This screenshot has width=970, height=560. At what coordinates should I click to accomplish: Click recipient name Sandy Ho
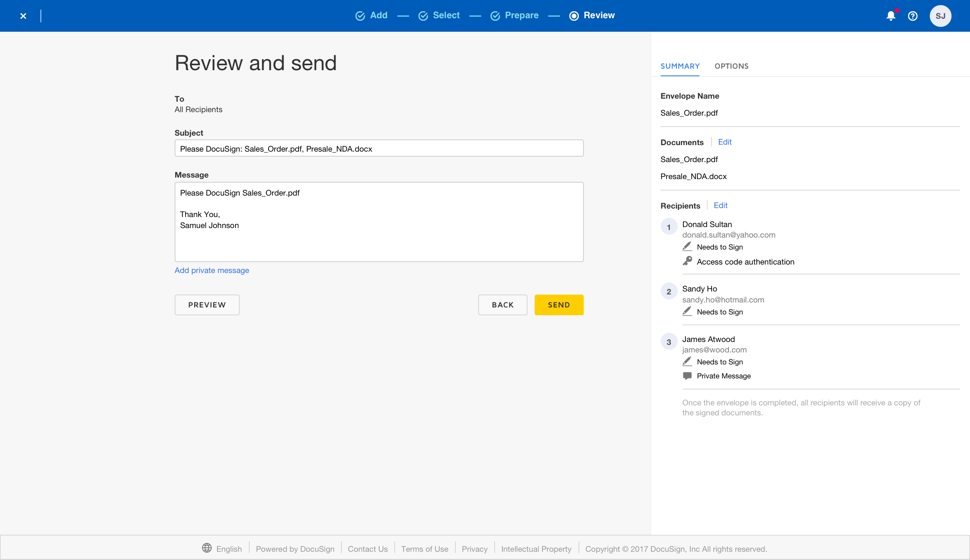click(x=700, y=288)
